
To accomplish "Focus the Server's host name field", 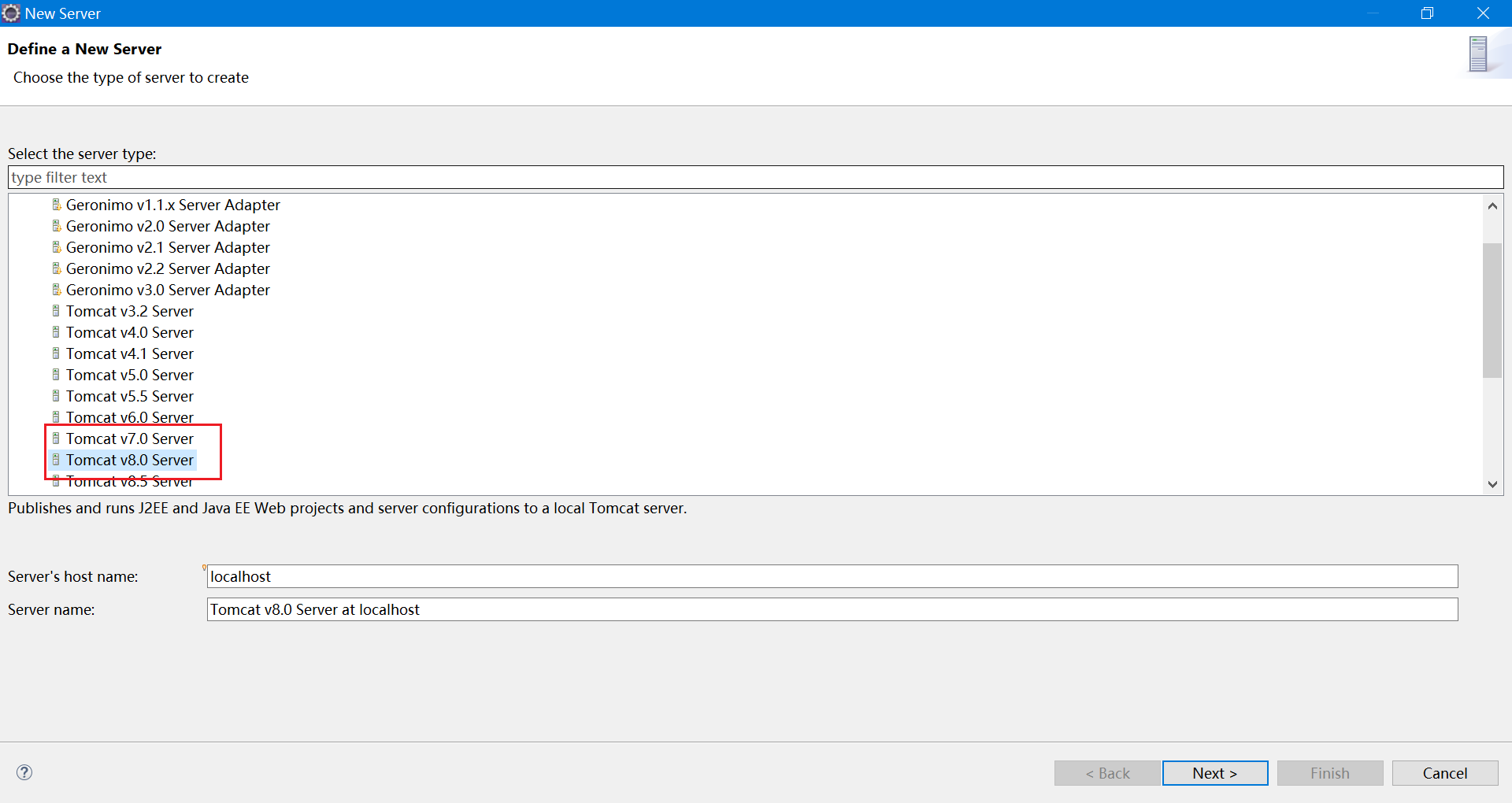I will tap(832, 576).
